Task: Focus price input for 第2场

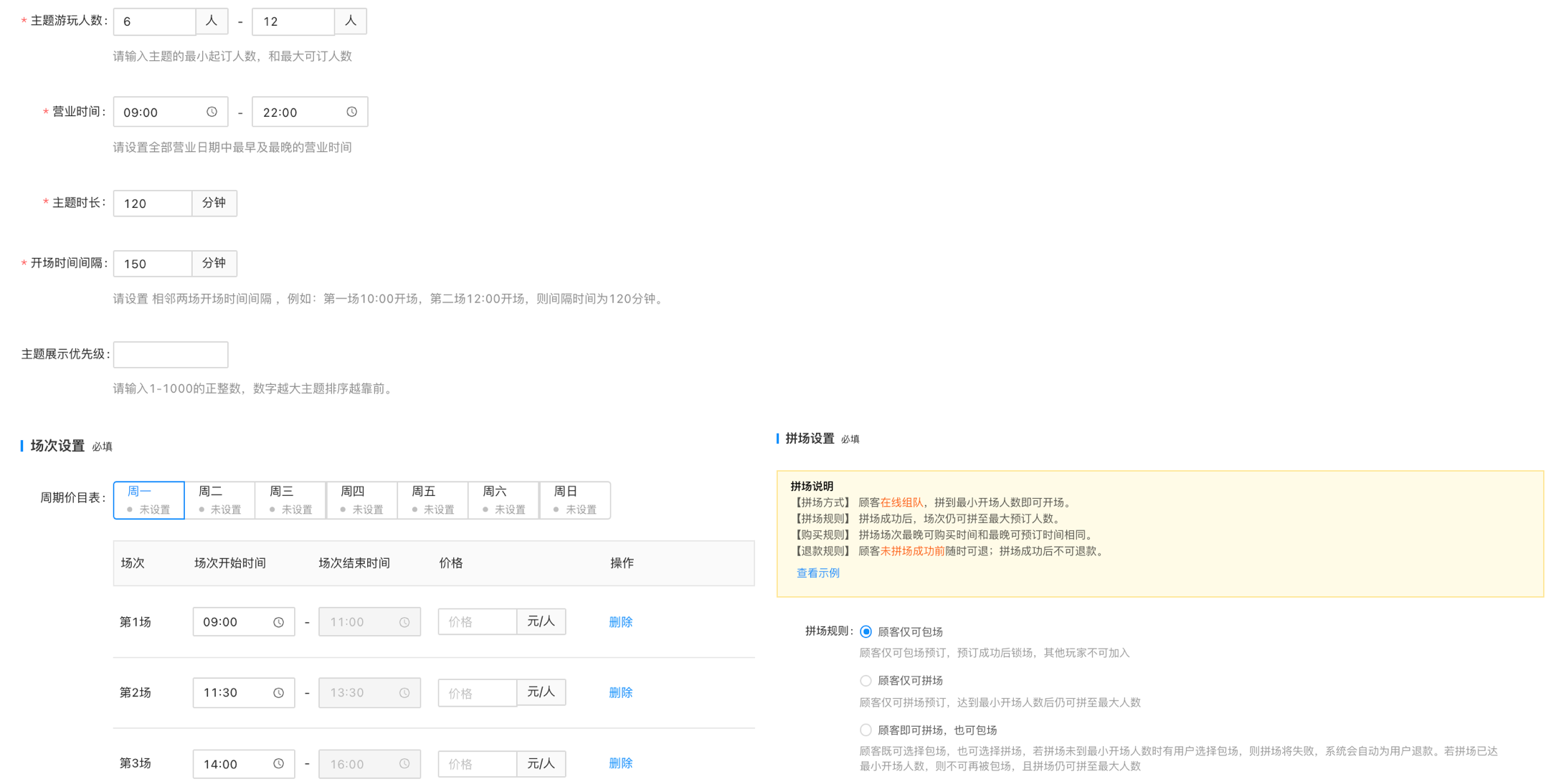Action: point(478,693)
